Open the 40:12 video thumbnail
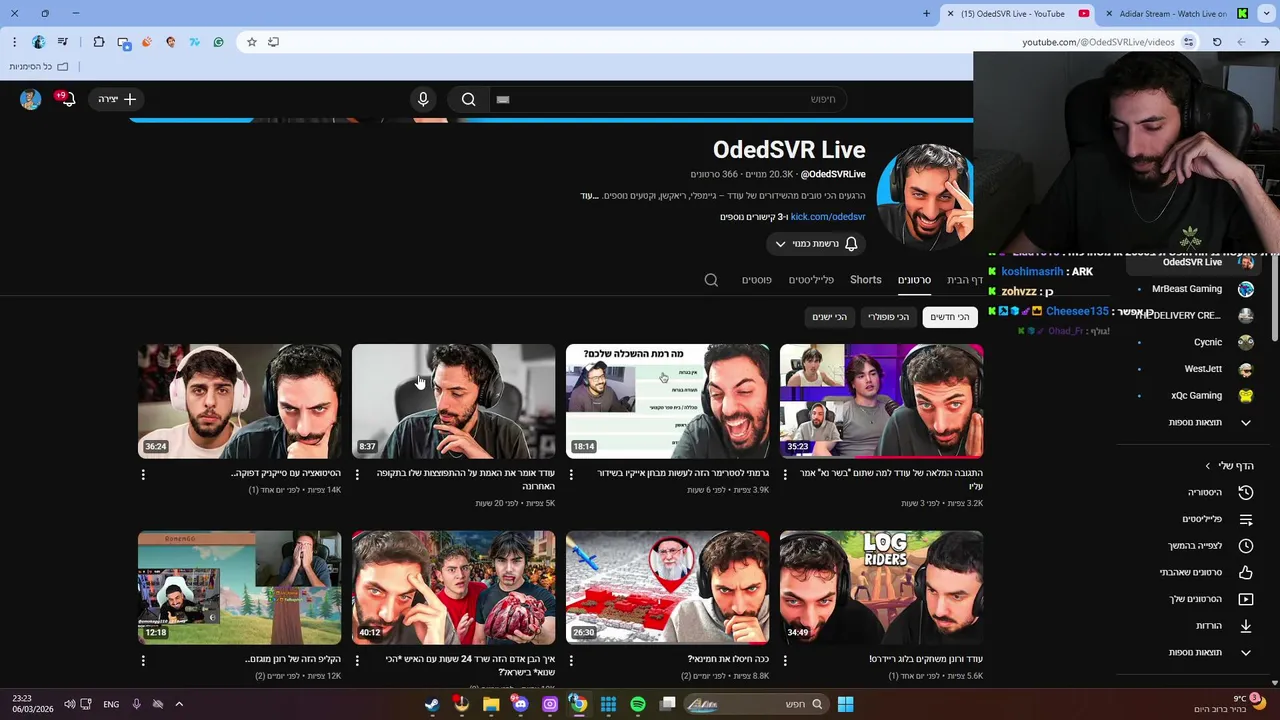 [x=453, y=587]
